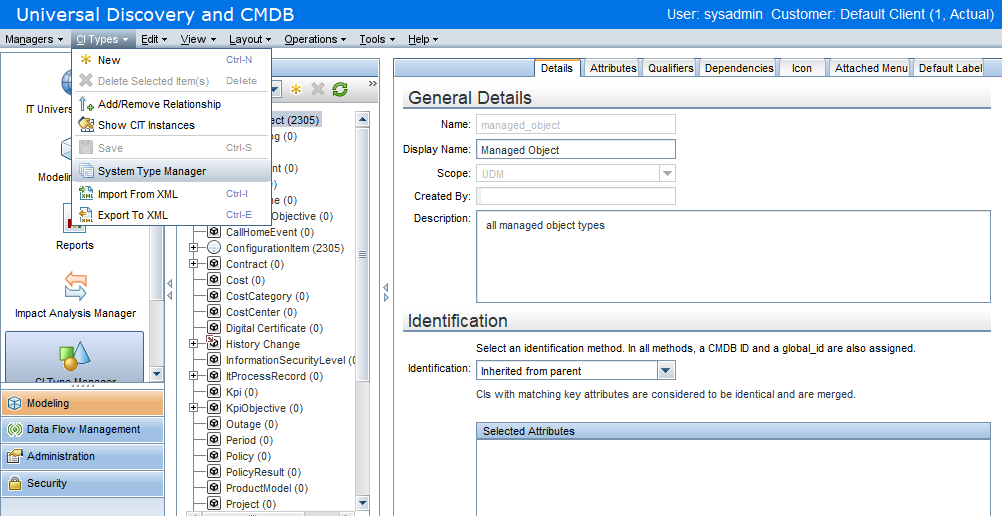Select the Digital Certificate (0) tree item
1002x516 pixels.
pos(274,328)
